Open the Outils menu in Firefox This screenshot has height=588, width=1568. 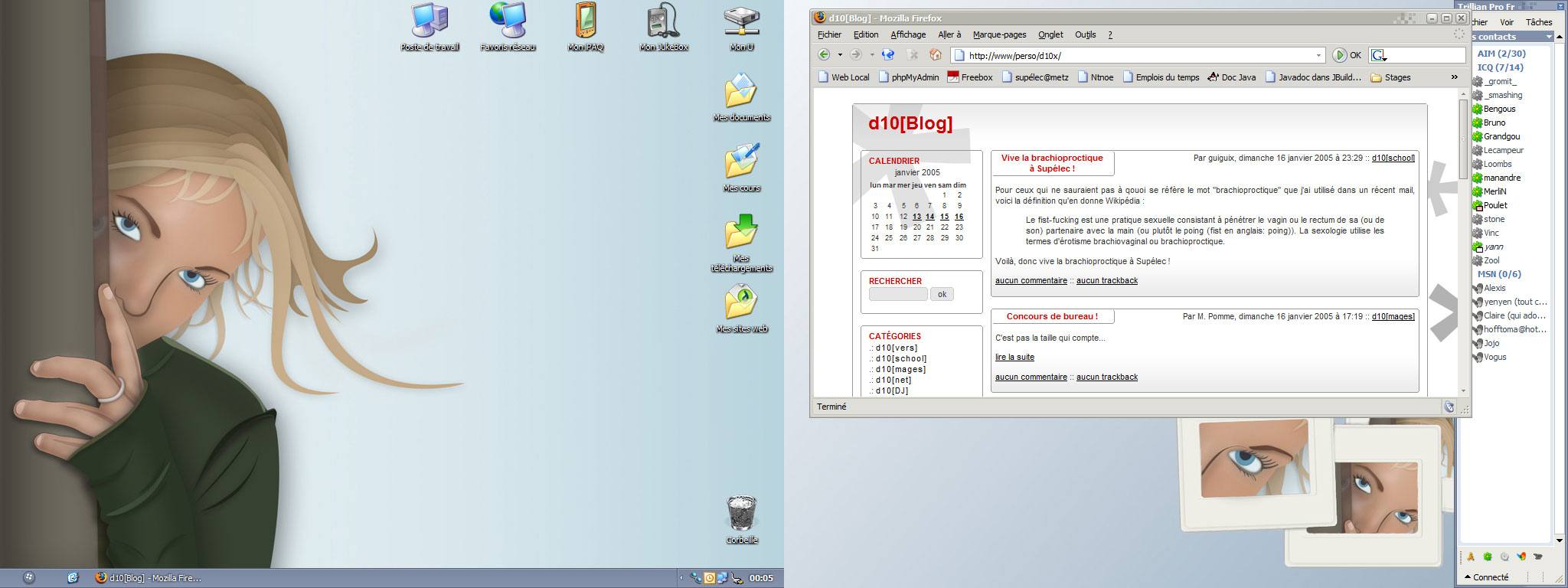click(x=1085, y=34)
